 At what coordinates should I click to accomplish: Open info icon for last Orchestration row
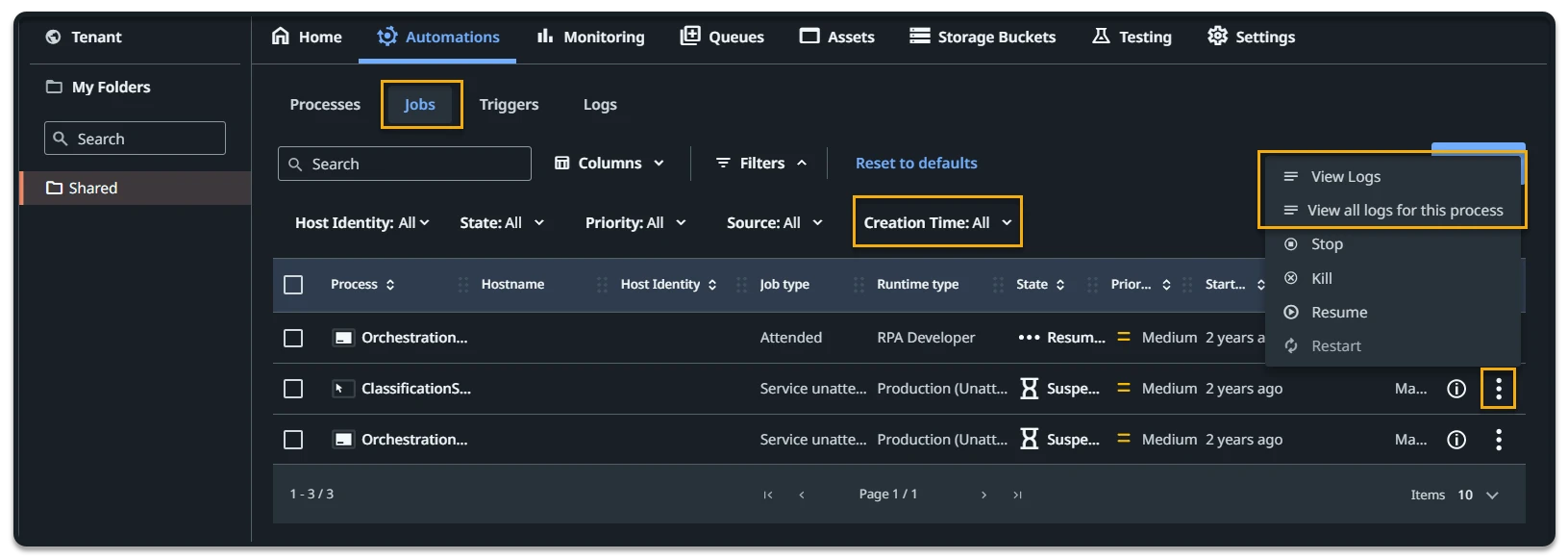(1456, 440)
